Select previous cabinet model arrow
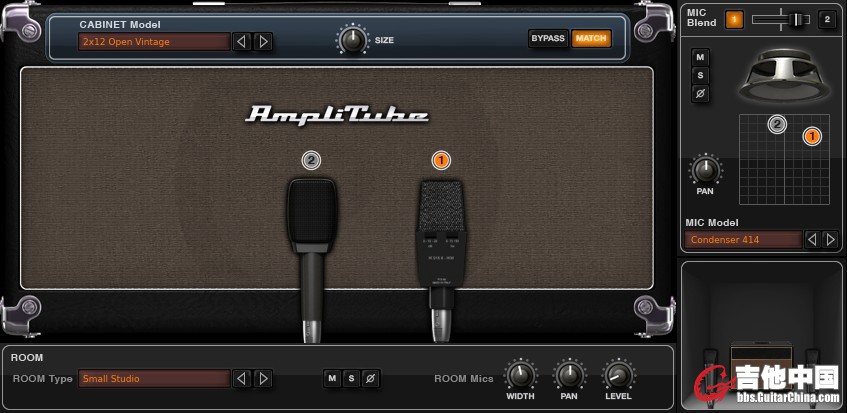Viewport: 847px width, 413px height. (x=242, y=42)
